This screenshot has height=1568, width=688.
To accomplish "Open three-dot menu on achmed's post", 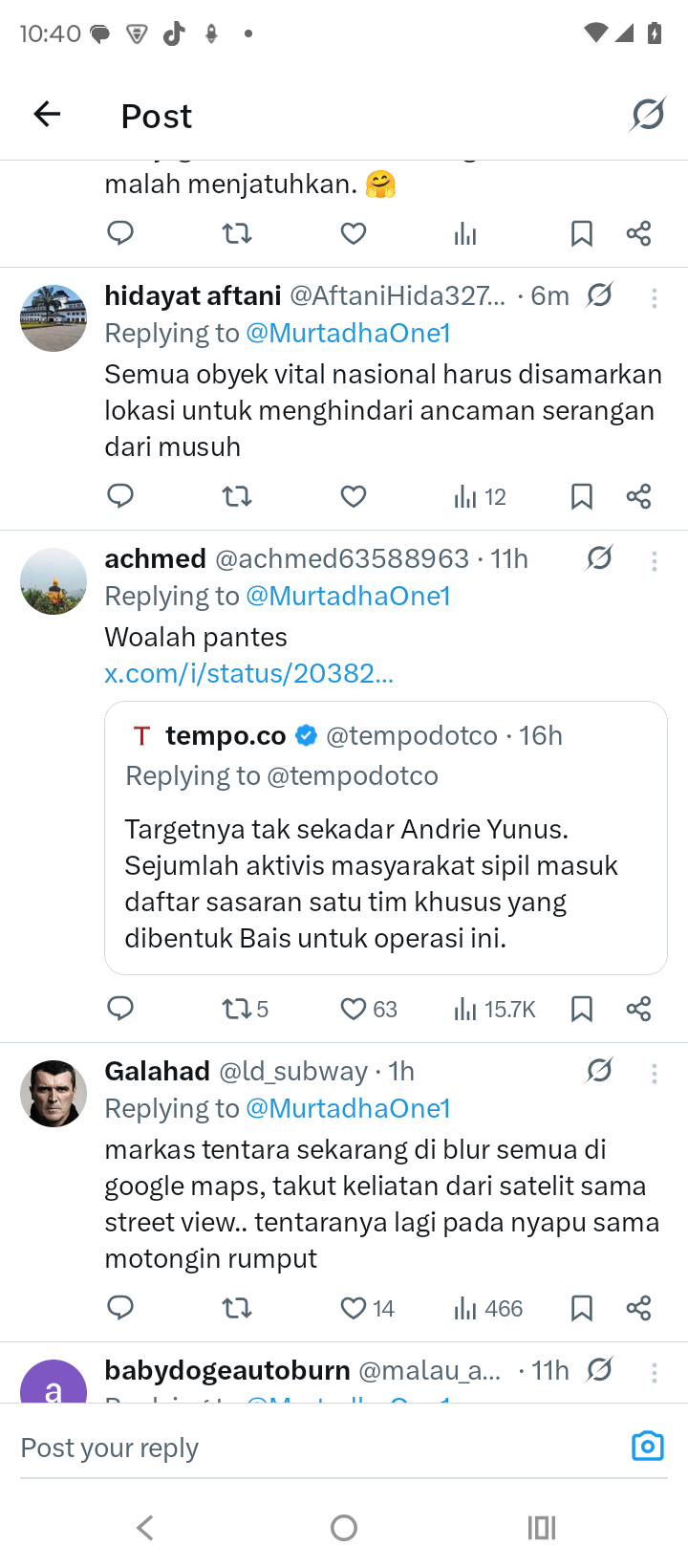I will [x=655, y=561].
